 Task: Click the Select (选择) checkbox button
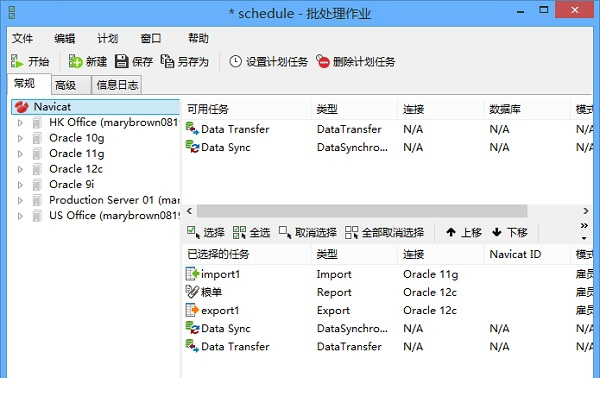pyautogui.click(x=205, y=232)
